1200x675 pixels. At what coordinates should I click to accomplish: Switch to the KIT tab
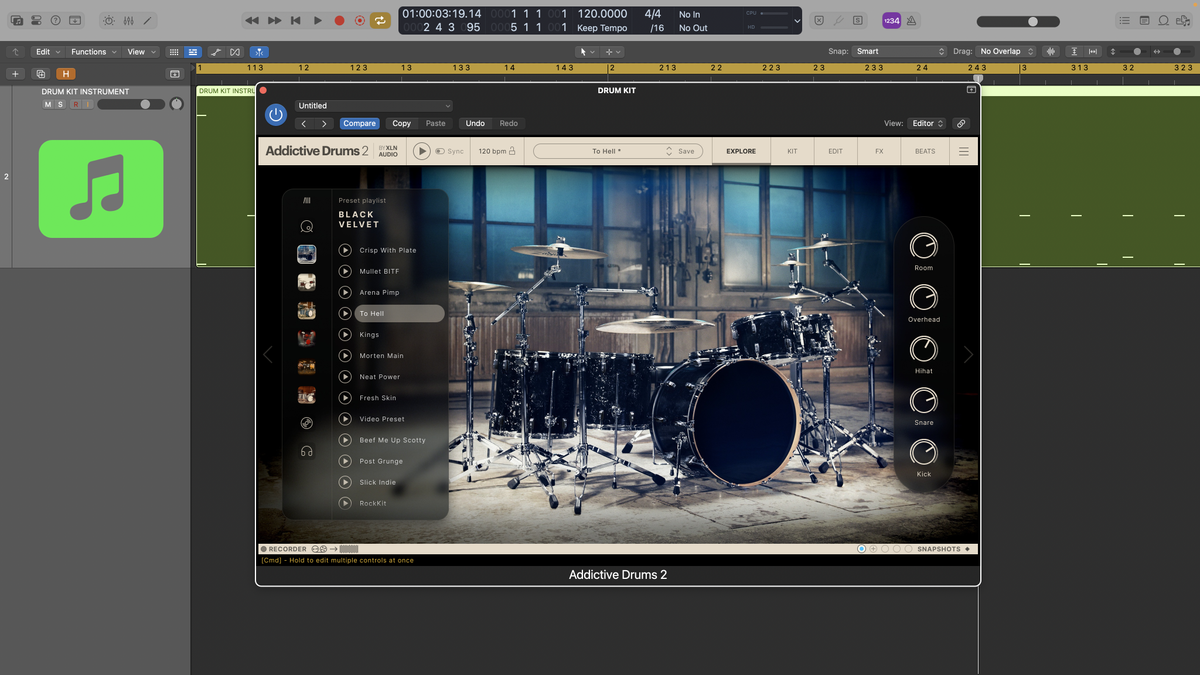click(792, 151)
